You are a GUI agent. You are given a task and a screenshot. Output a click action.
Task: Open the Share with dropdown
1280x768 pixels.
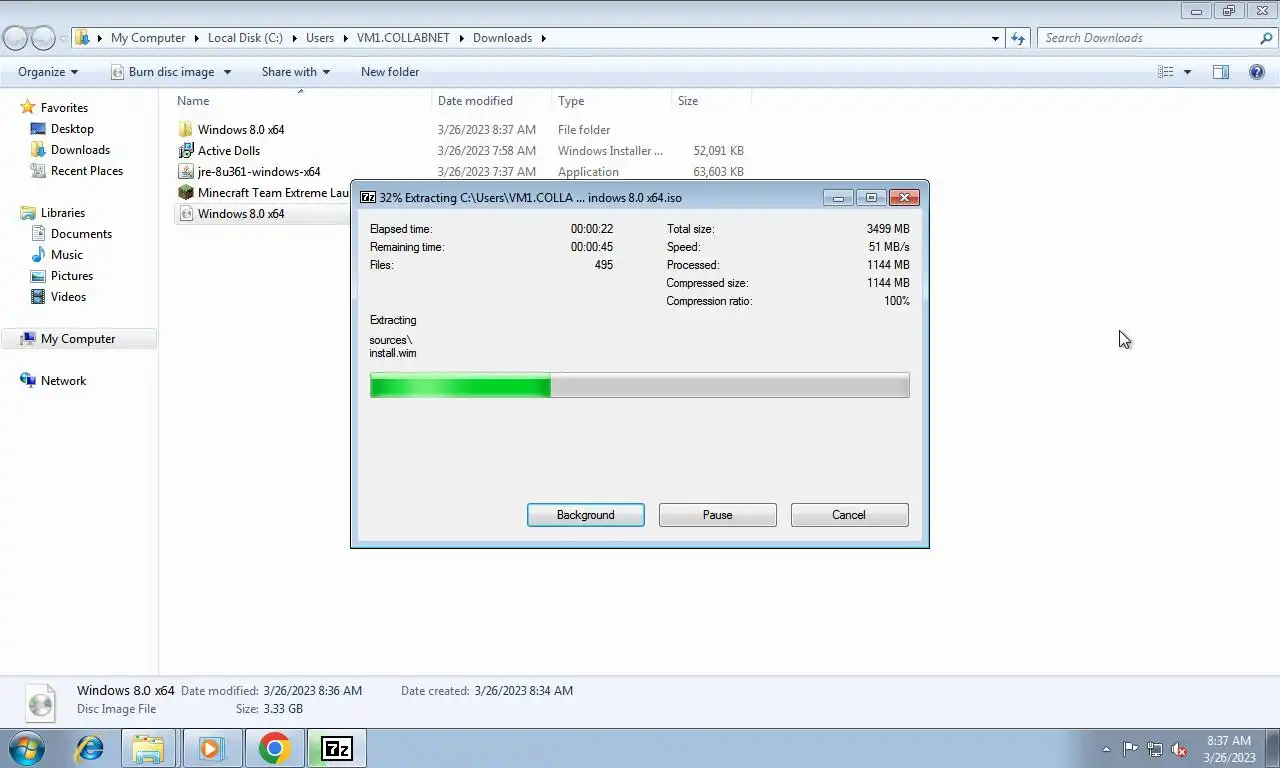pyautogui.click(x=295, y=72)
